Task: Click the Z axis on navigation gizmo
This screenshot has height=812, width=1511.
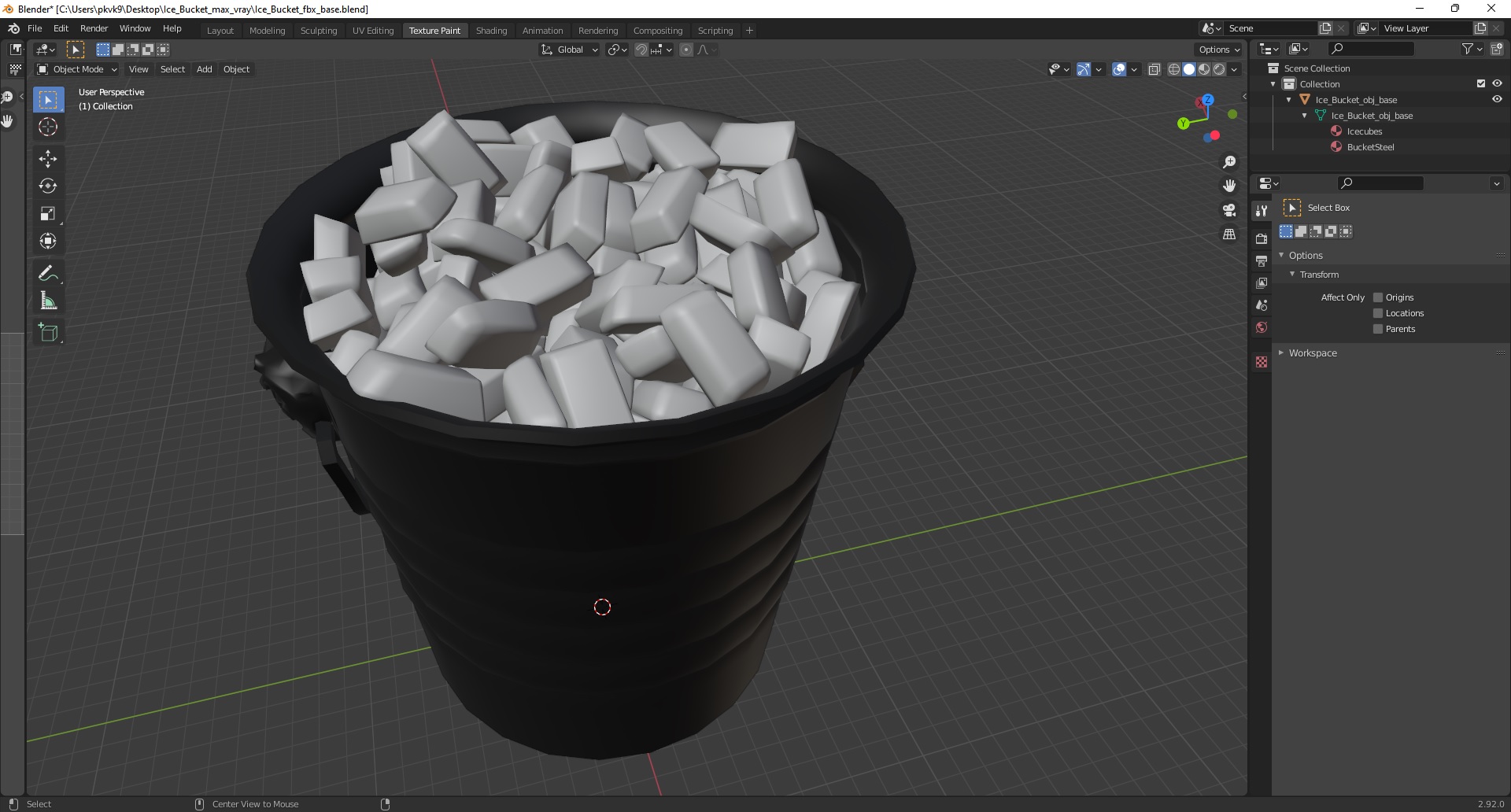Action: [1207, 100]
